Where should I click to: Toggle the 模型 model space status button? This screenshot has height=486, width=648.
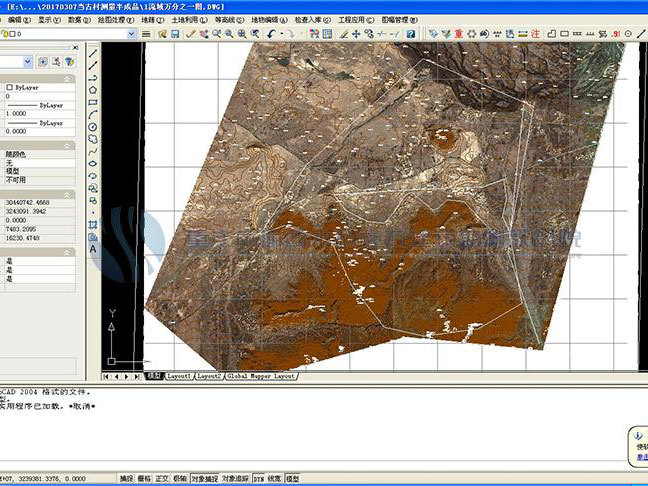click(x=293, y=479)
